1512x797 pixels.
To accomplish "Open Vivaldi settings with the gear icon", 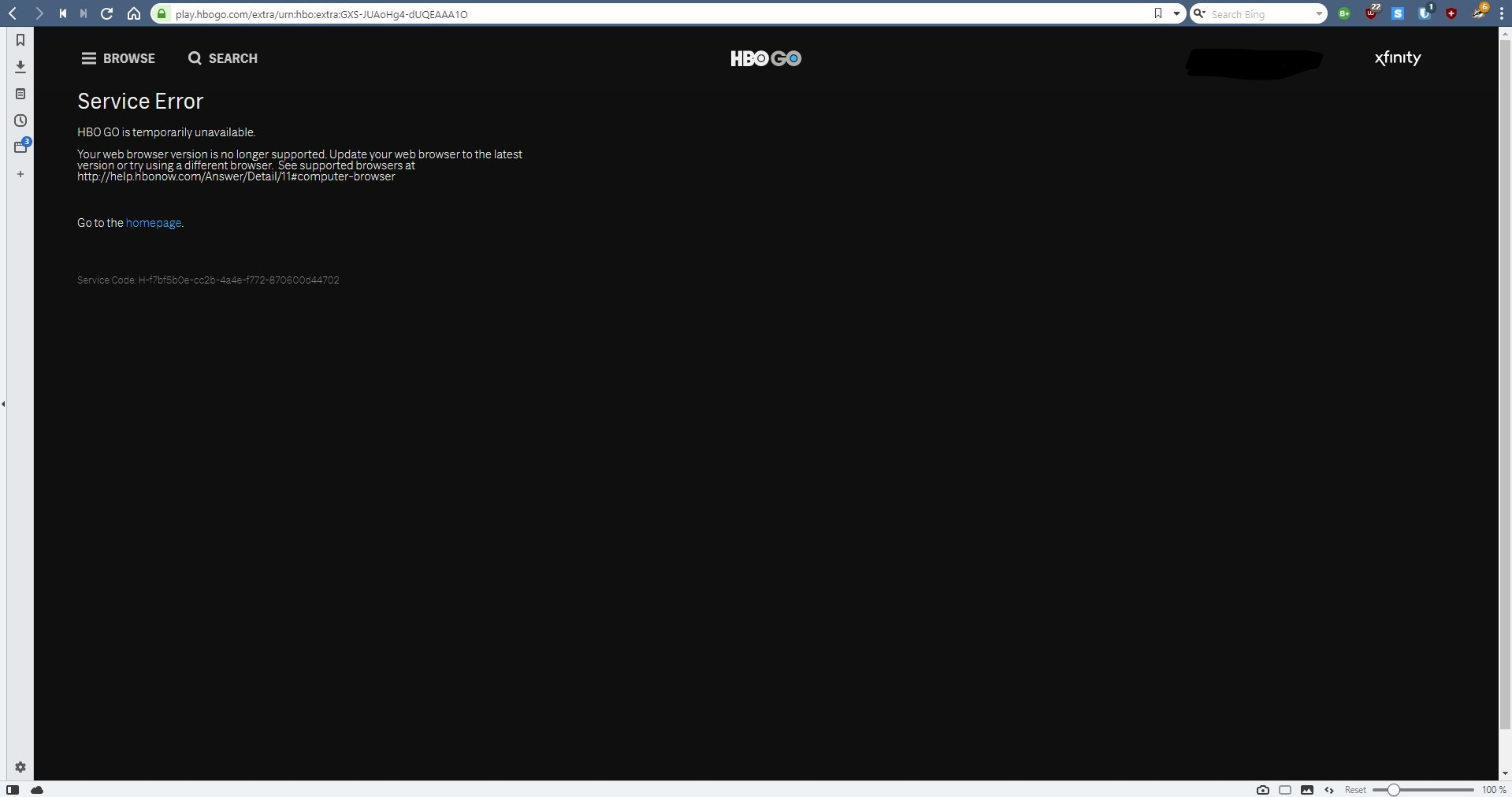I will coord(20,766).
